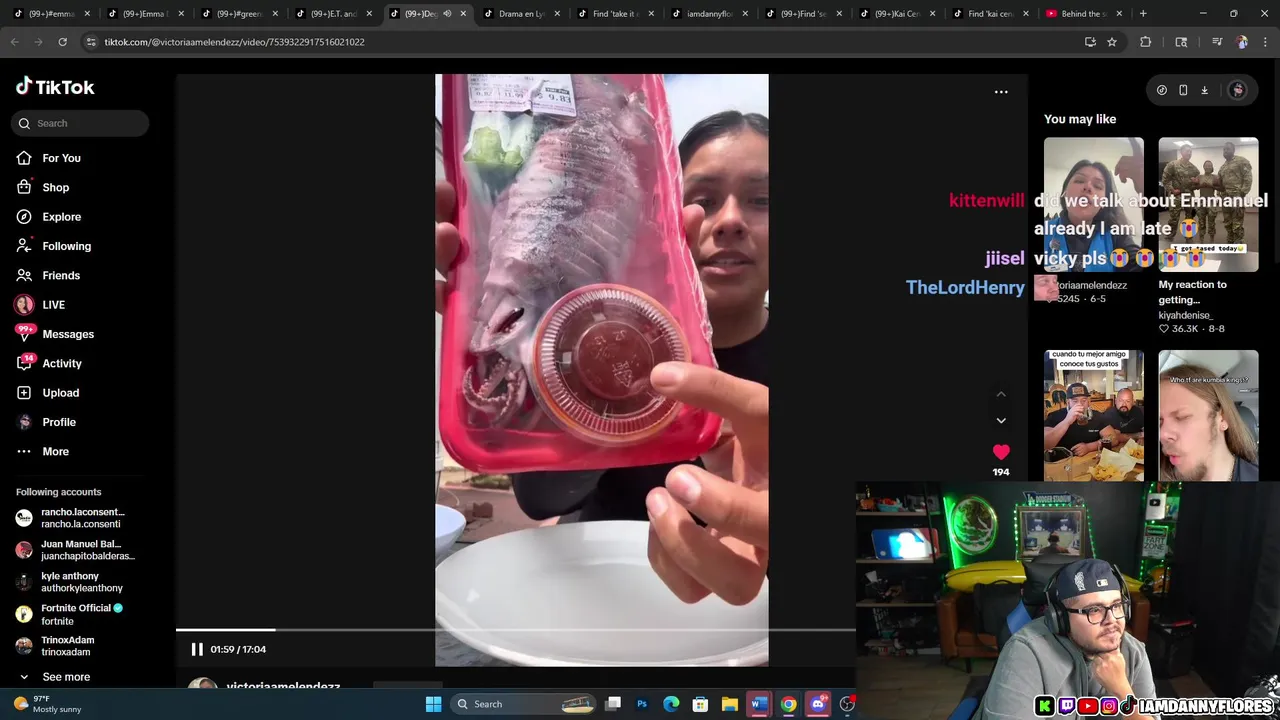Viewport: 1280px width, 720px height.
Task: Open Word from the taskbar
Action: click(x=759, y=704)
